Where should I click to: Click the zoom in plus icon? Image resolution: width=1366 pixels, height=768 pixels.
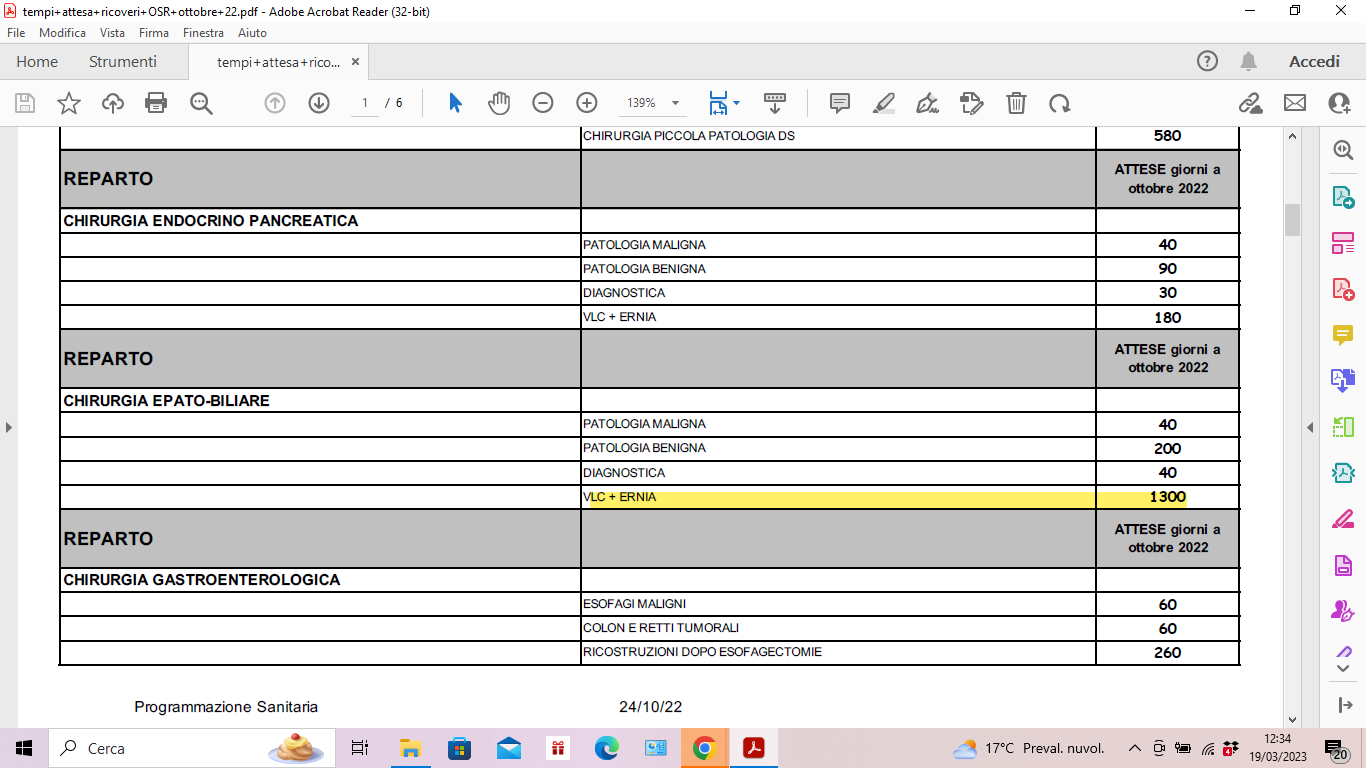[x=587, y=103]
